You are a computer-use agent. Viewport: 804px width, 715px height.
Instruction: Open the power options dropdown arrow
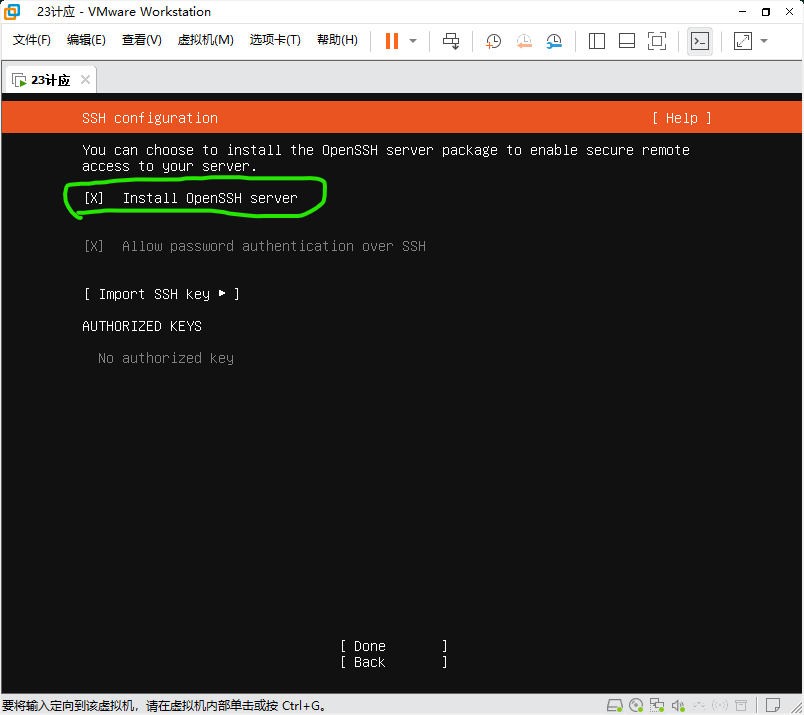click(x=413, y=41)
